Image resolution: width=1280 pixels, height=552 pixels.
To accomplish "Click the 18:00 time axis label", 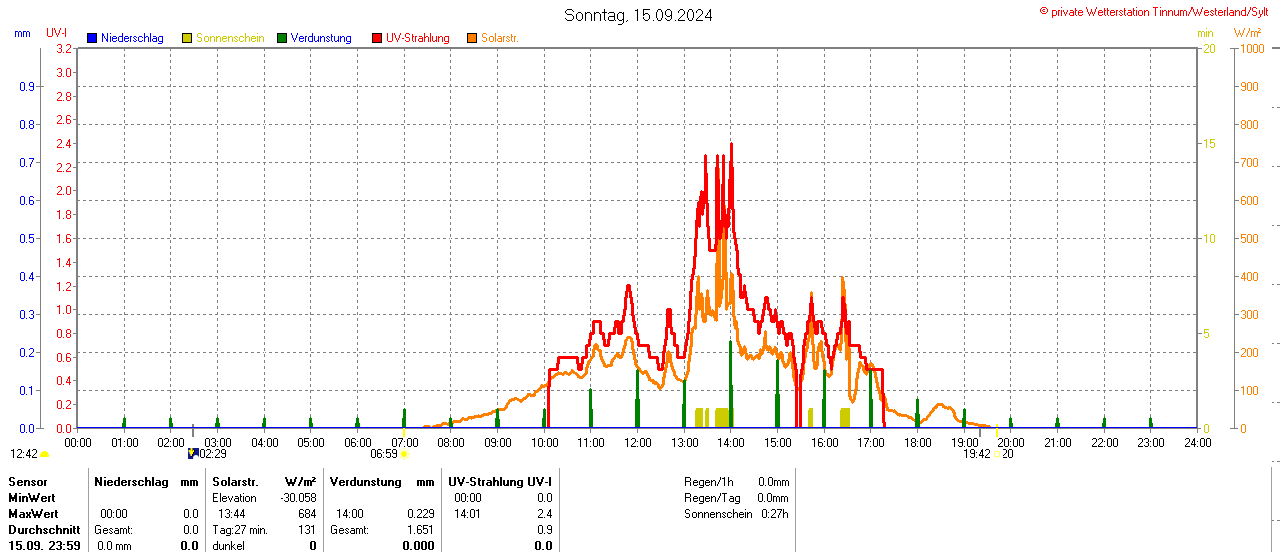I will 917,443.
